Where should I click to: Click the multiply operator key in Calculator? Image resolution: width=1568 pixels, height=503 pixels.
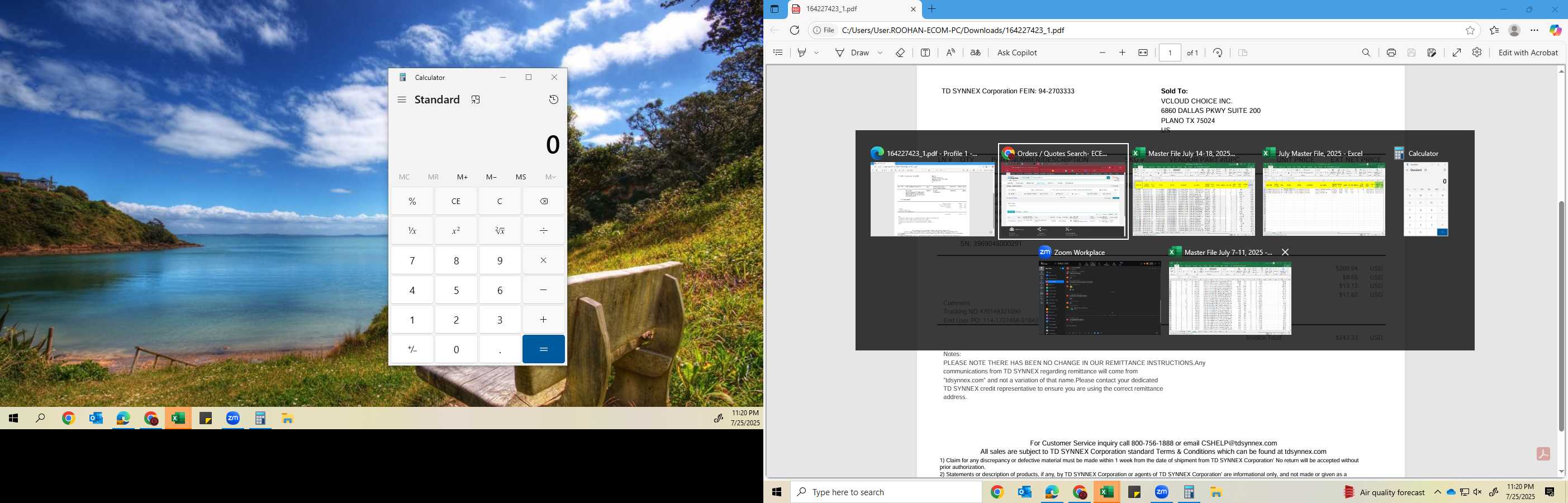pos(544,260)
